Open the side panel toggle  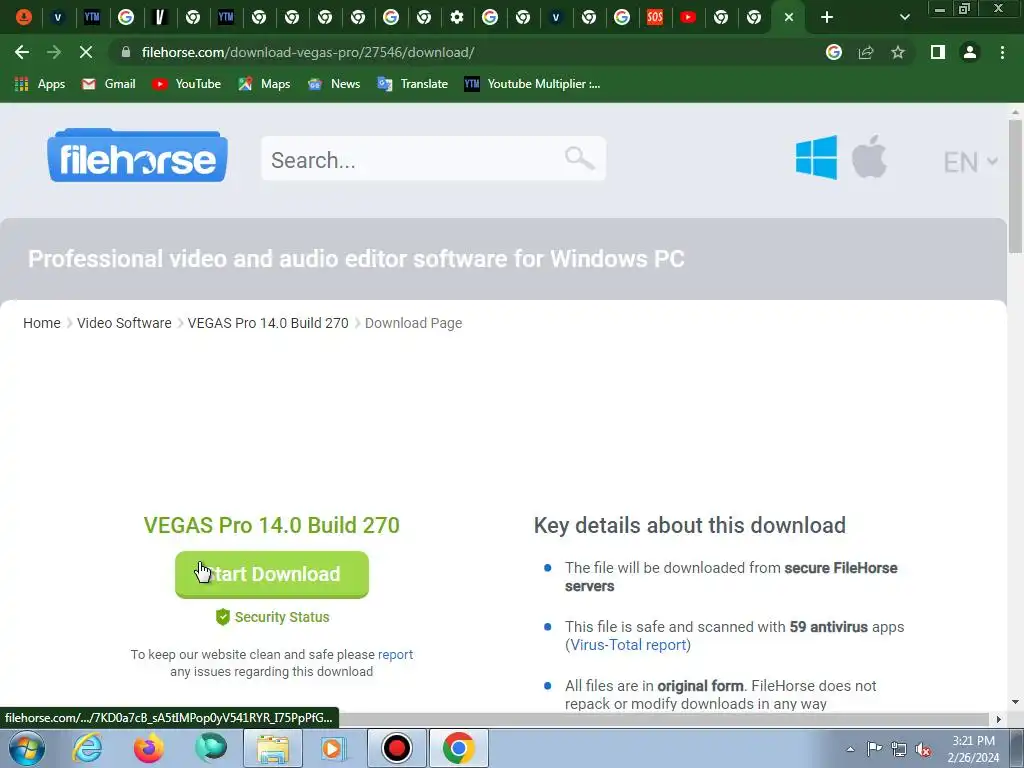point(938,52)
